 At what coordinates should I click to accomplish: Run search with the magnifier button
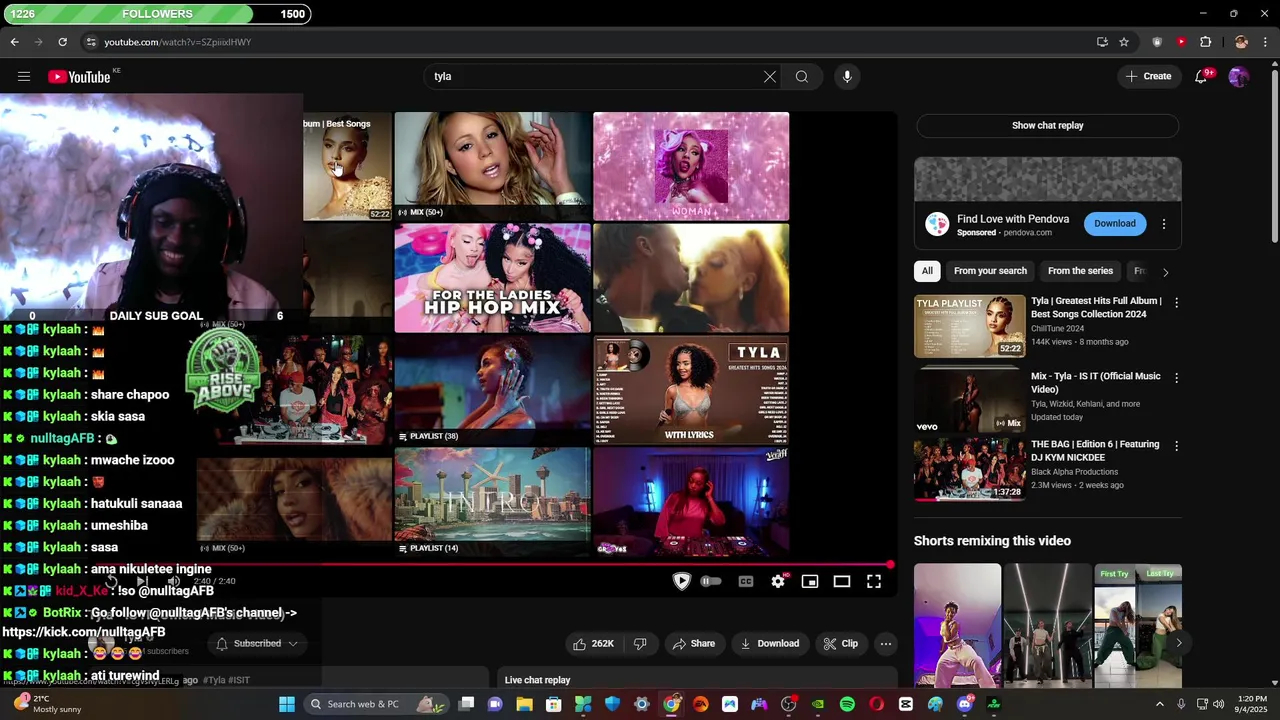802,76
